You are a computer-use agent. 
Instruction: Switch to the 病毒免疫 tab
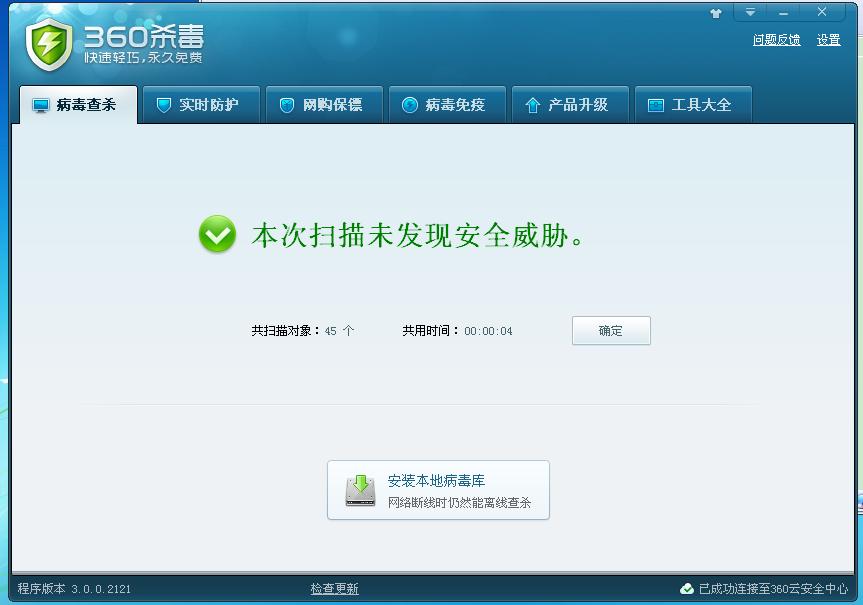447,105
